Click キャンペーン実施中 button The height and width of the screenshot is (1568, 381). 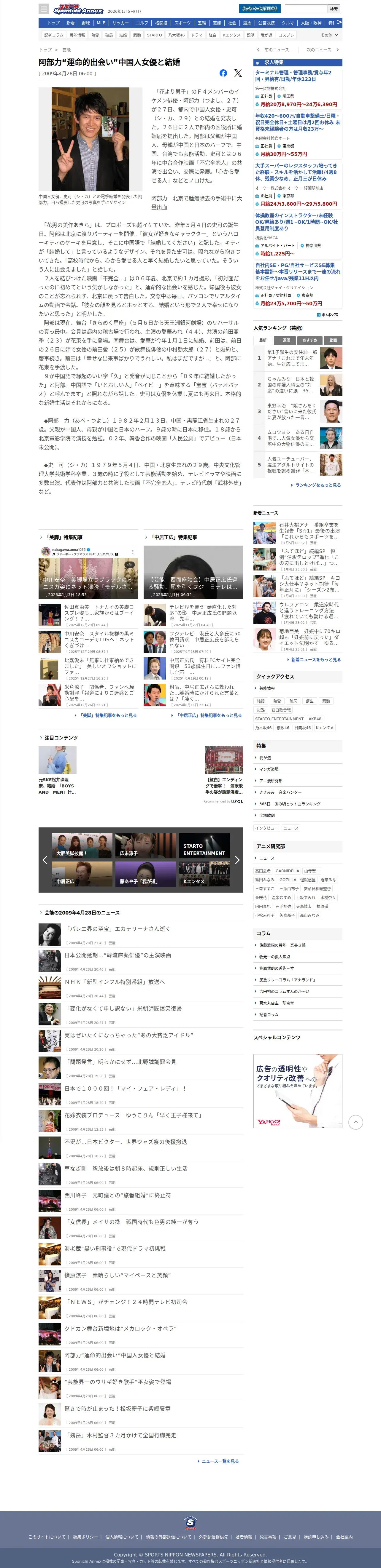260,9
